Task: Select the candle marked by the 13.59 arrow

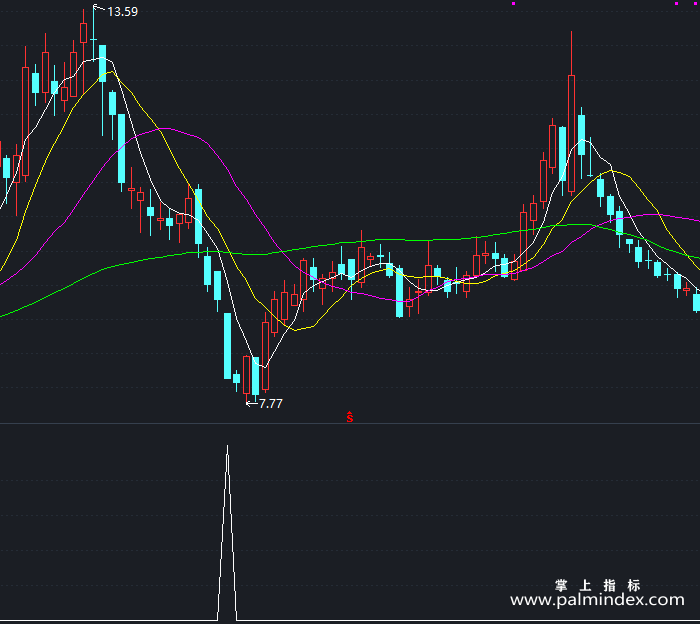Action: 93,38
